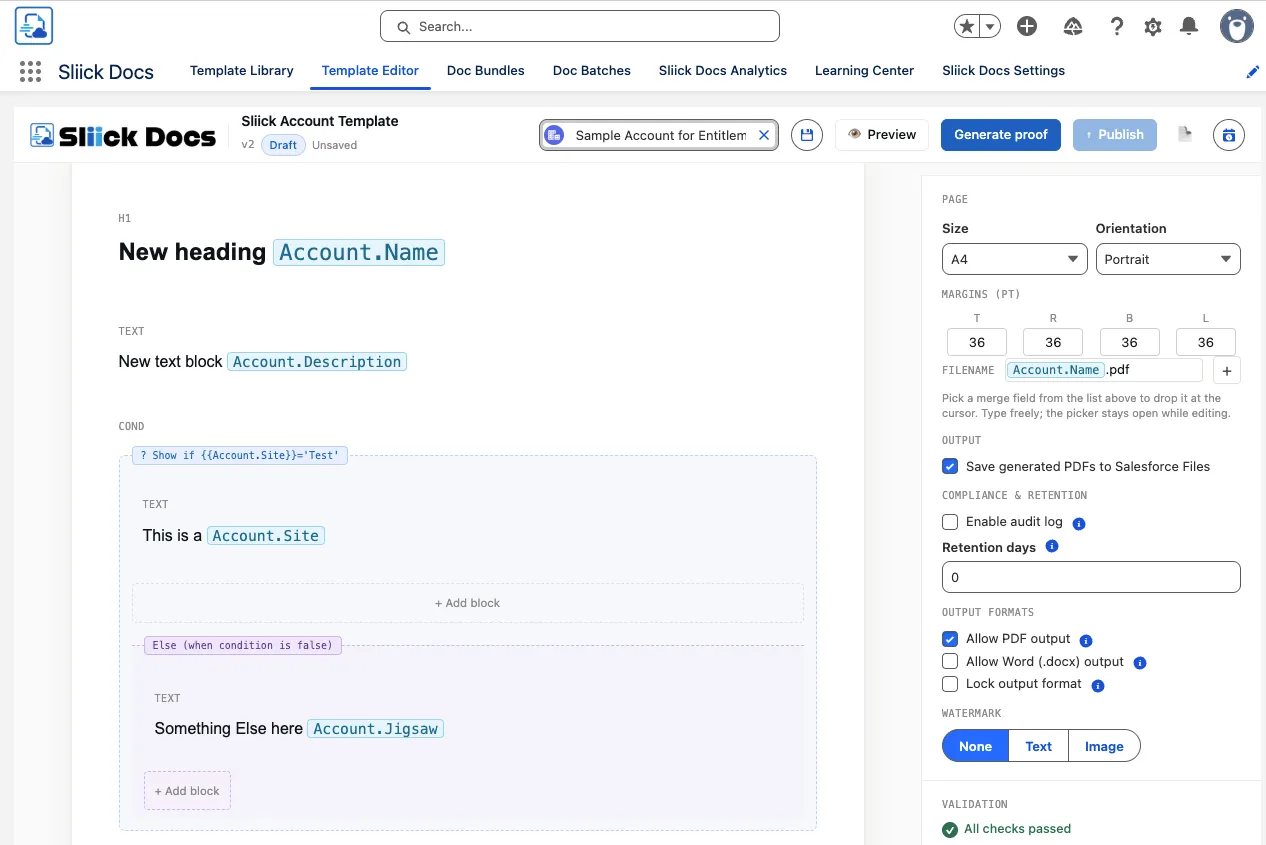1266x845 pixels.
Task: Check Lock output format
Action: [x=950, y=684]
